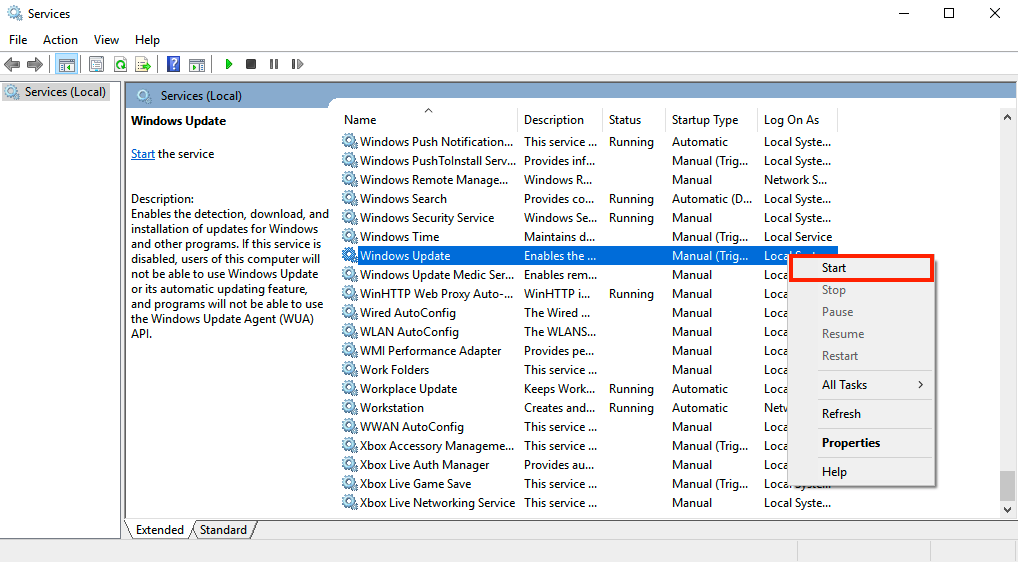The height and width of the screenshot is (562, 1018).
Task: Click the Export List toolbar icon
Action: point(143,64)
